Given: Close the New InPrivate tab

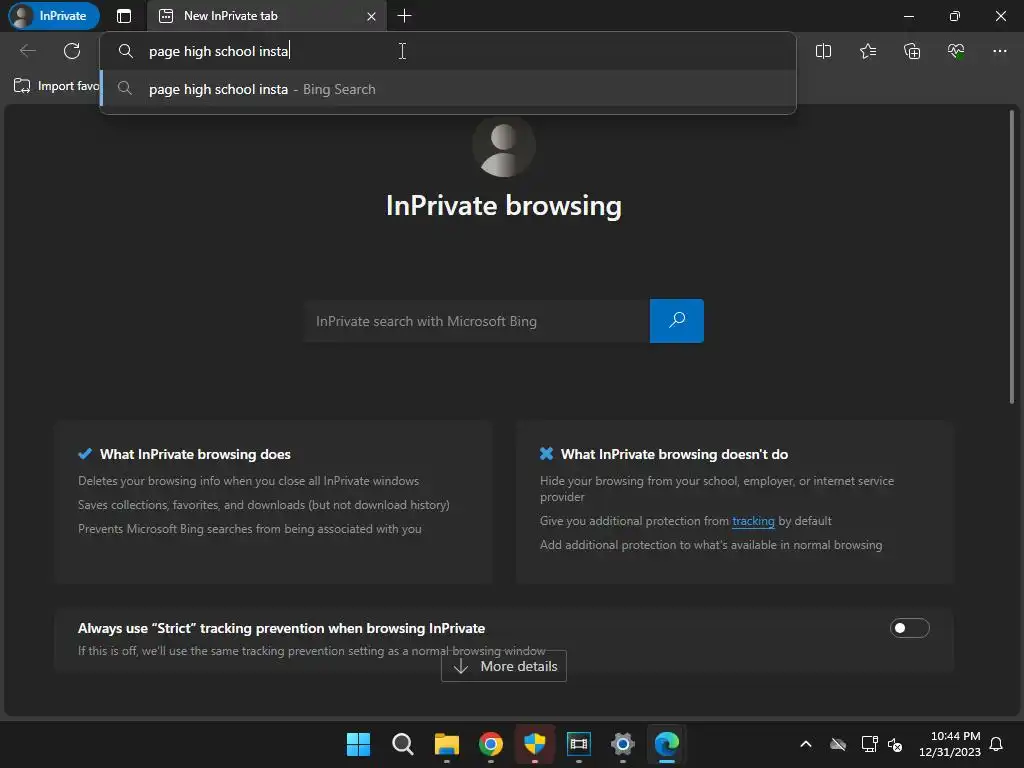Looking at the screenshot, I should point(371,16).
